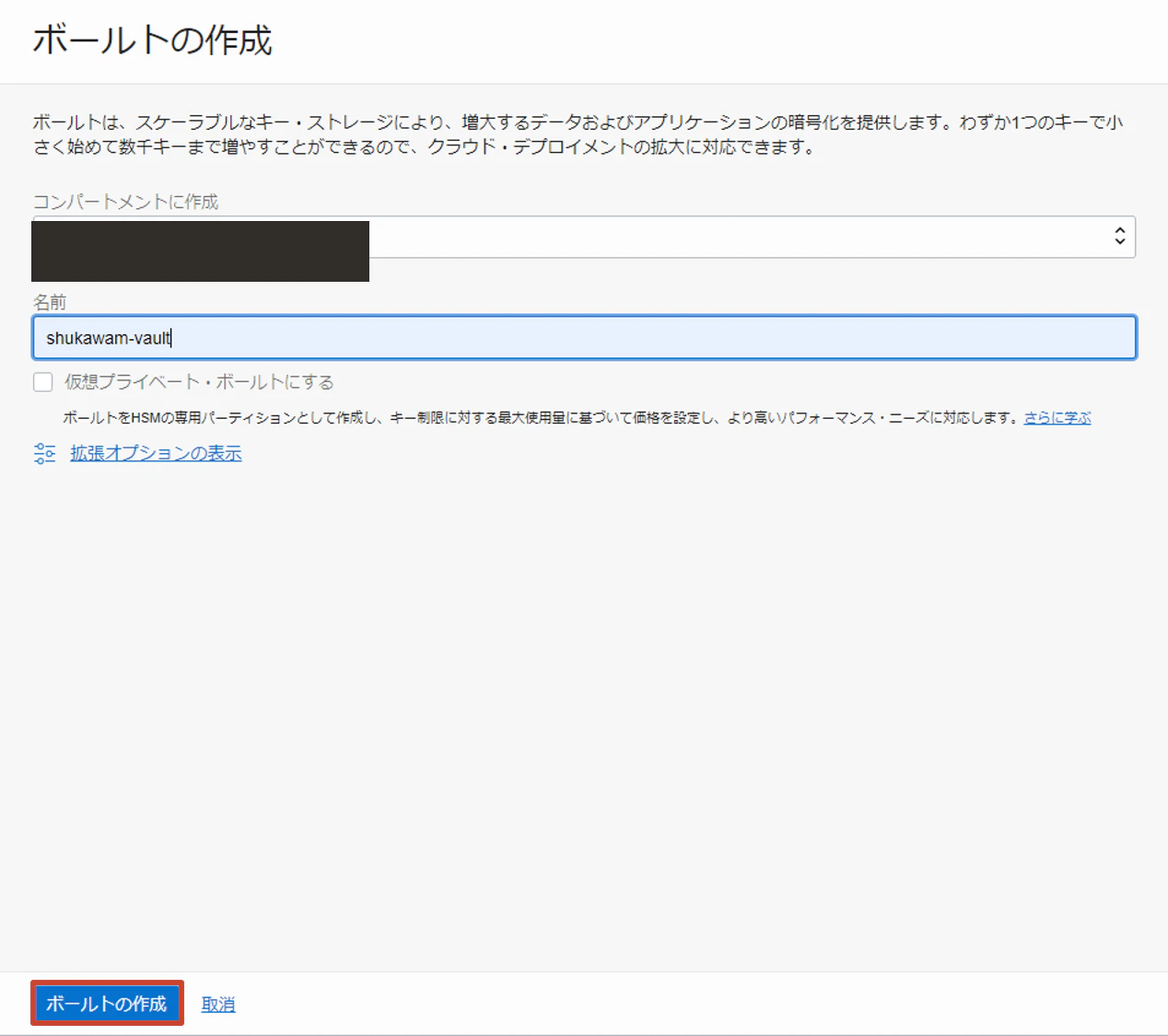Click the down arrow of the compartment selector
The height and width of the screenshot is (1036, 1168).
click(1118, 241)
